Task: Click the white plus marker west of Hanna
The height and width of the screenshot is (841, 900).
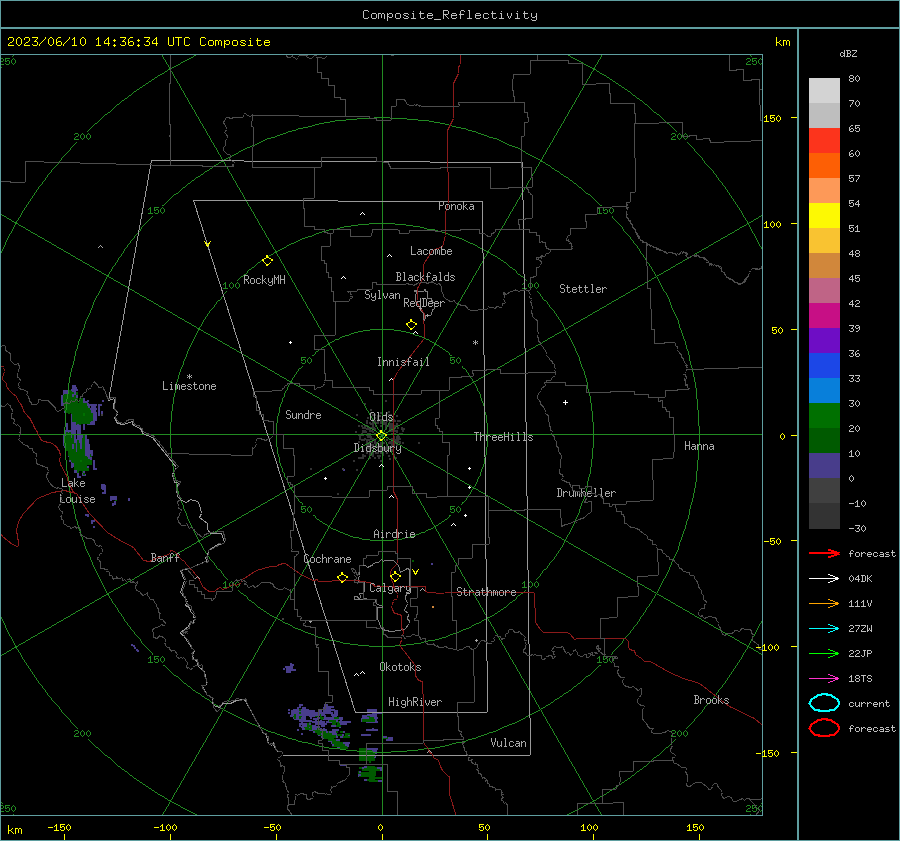Action: [x=565, y=402]
